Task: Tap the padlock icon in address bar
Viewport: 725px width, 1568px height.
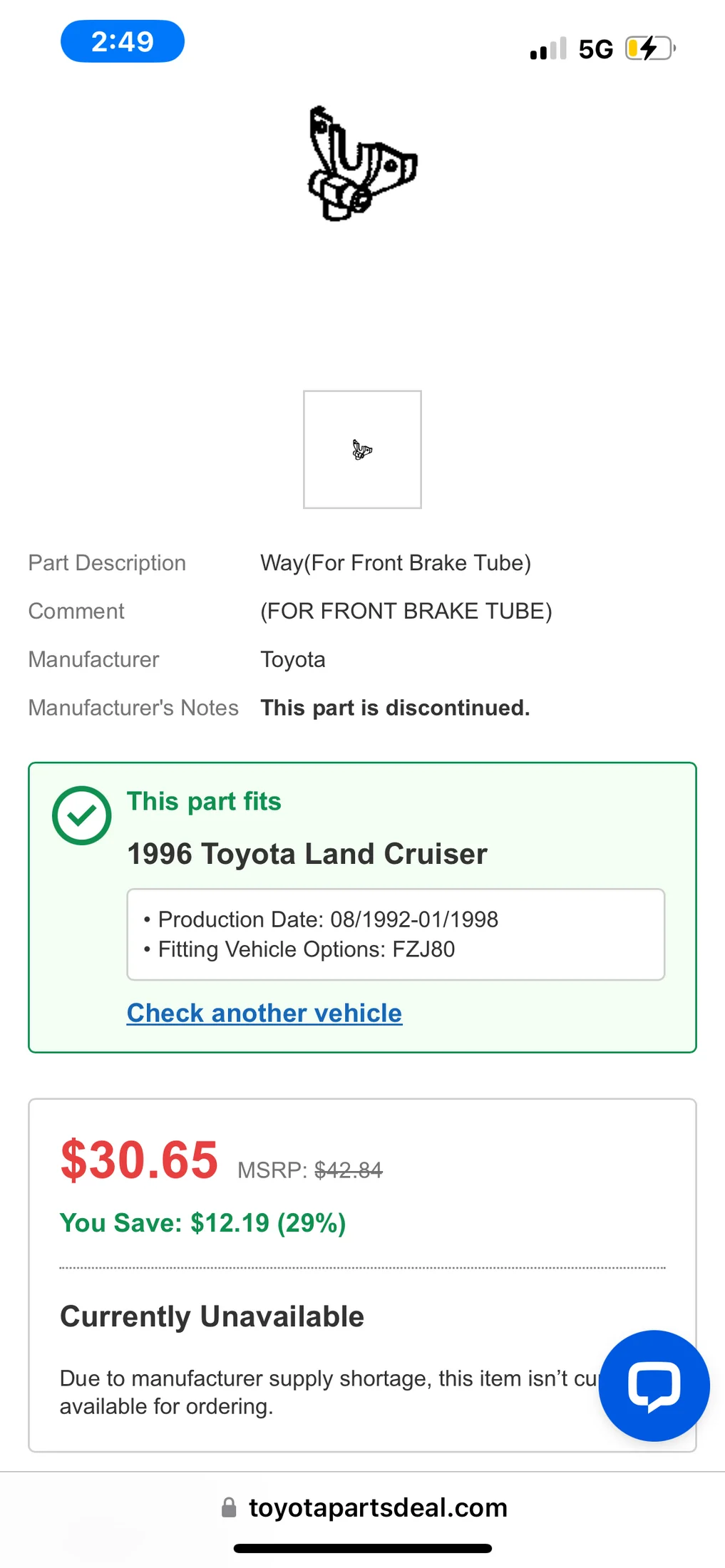Action: [x=229, y=1507]
